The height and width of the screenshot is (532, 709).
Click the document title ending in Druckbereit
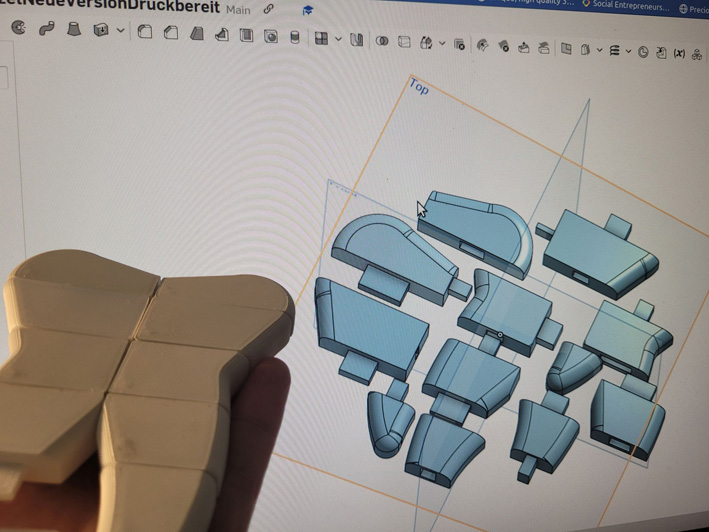click(110, 6)
